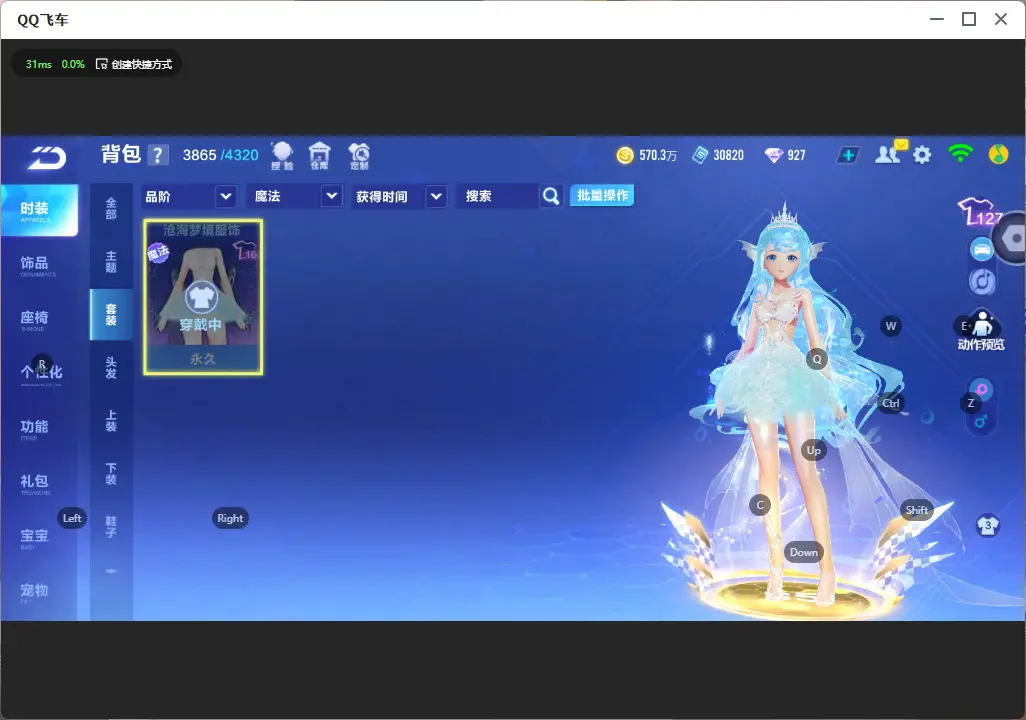Image resolution: width=1026 pixels, height=720 pixels.
Task: Click the 30820 coupon amount
Action: (x=728, y=155)
